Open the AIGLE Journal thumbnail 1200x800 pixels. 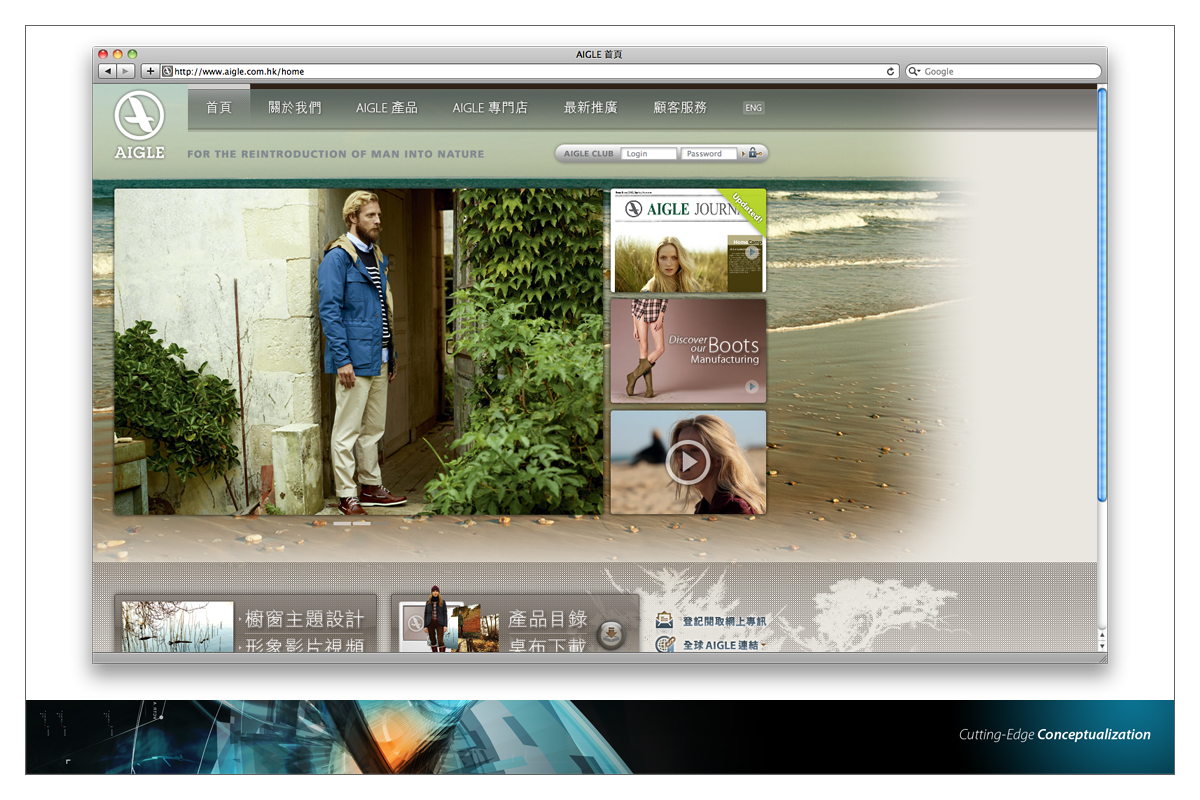pos(688,241)
